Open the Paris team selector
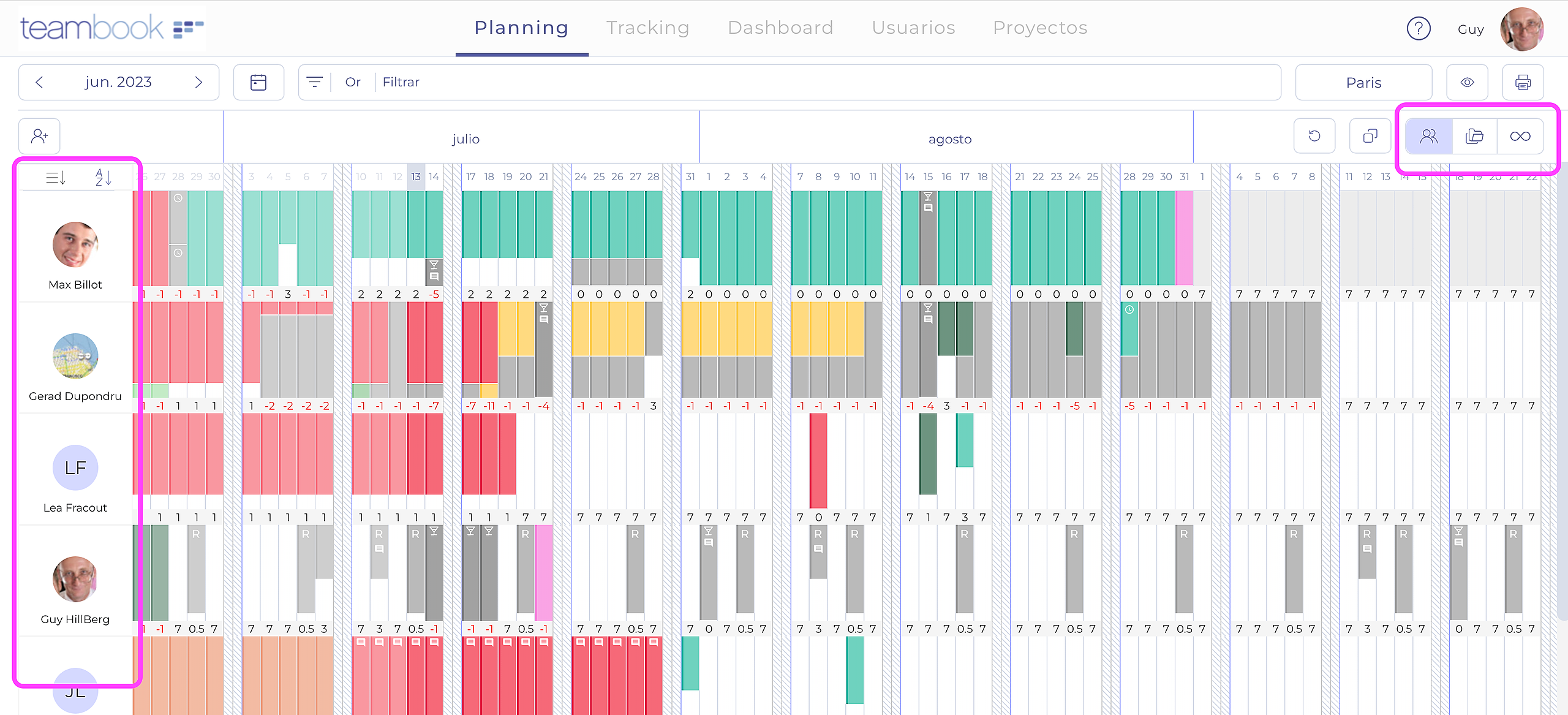 [x=1363, y=82]
